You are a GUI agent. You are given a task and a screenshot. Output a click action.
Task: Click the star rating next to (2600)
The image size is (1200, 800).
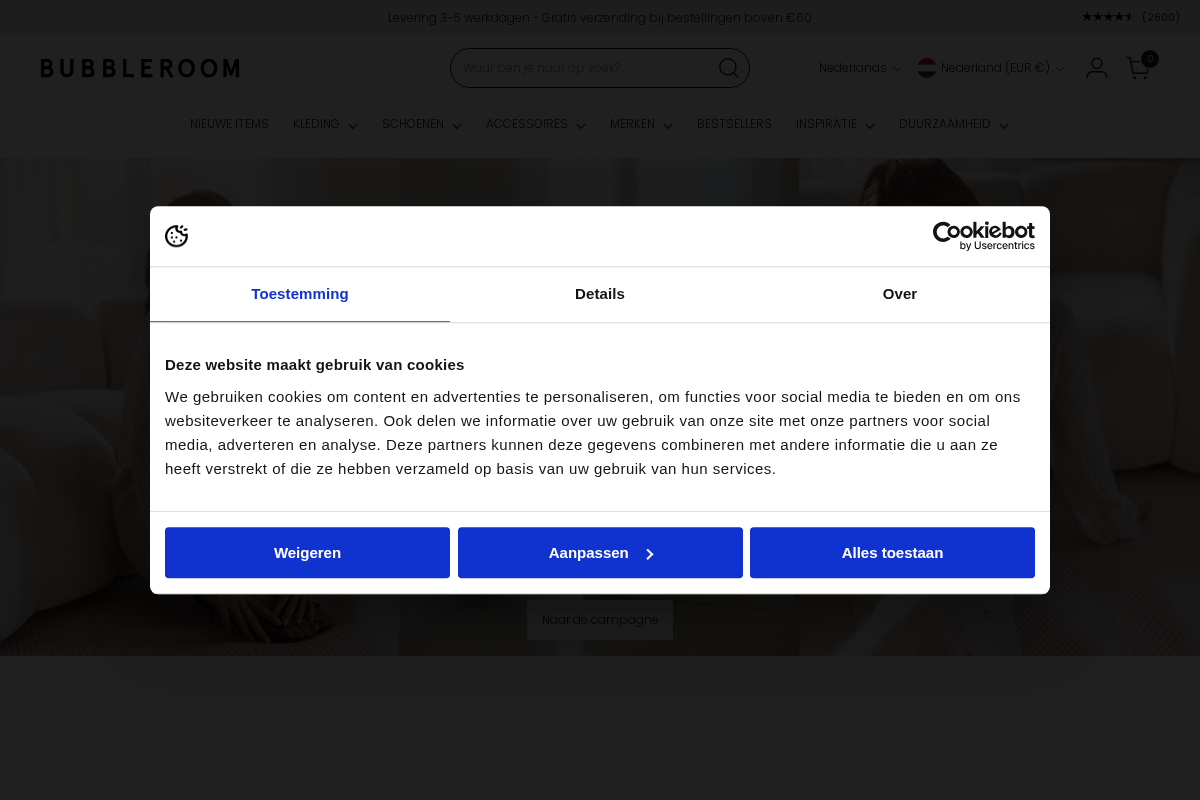click(x=1105, y=17)
